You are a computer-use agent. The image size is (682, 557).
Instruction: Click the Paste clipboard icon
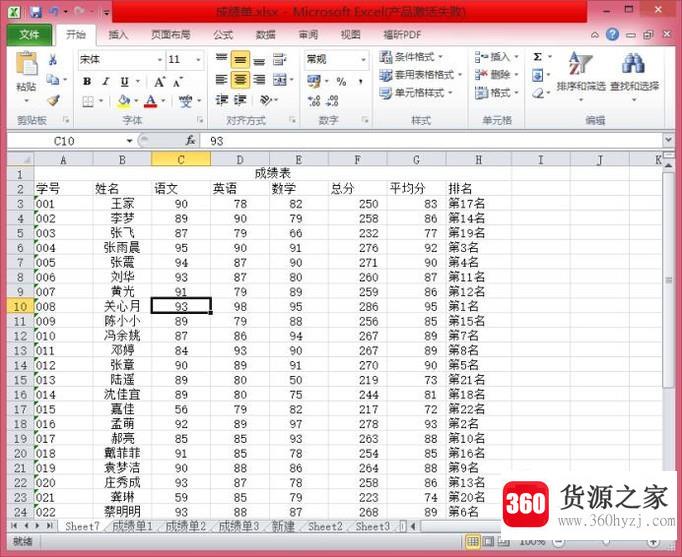click(27, 64)
